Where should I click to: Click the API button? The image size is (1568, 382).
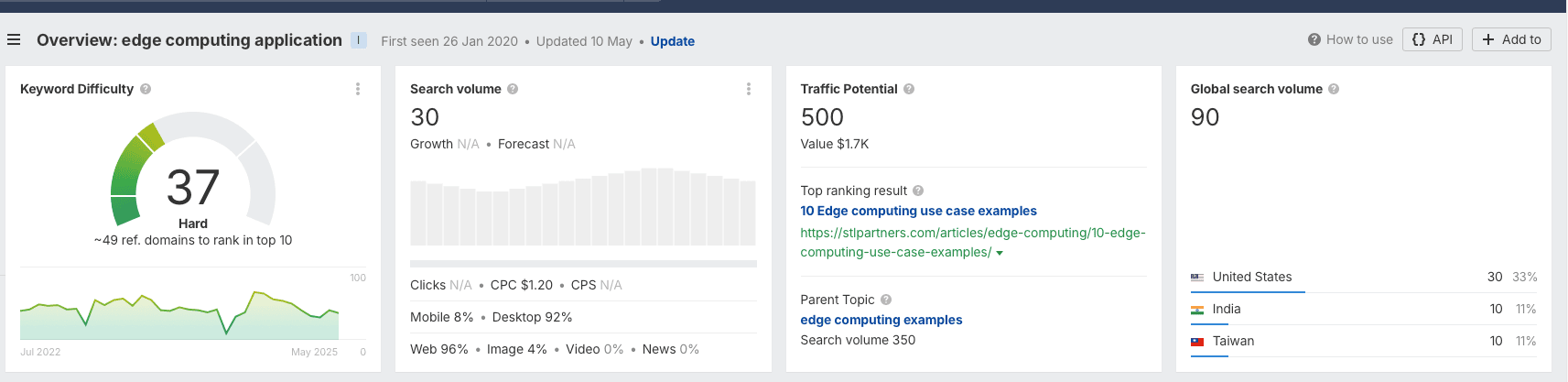coord(1433,39)
